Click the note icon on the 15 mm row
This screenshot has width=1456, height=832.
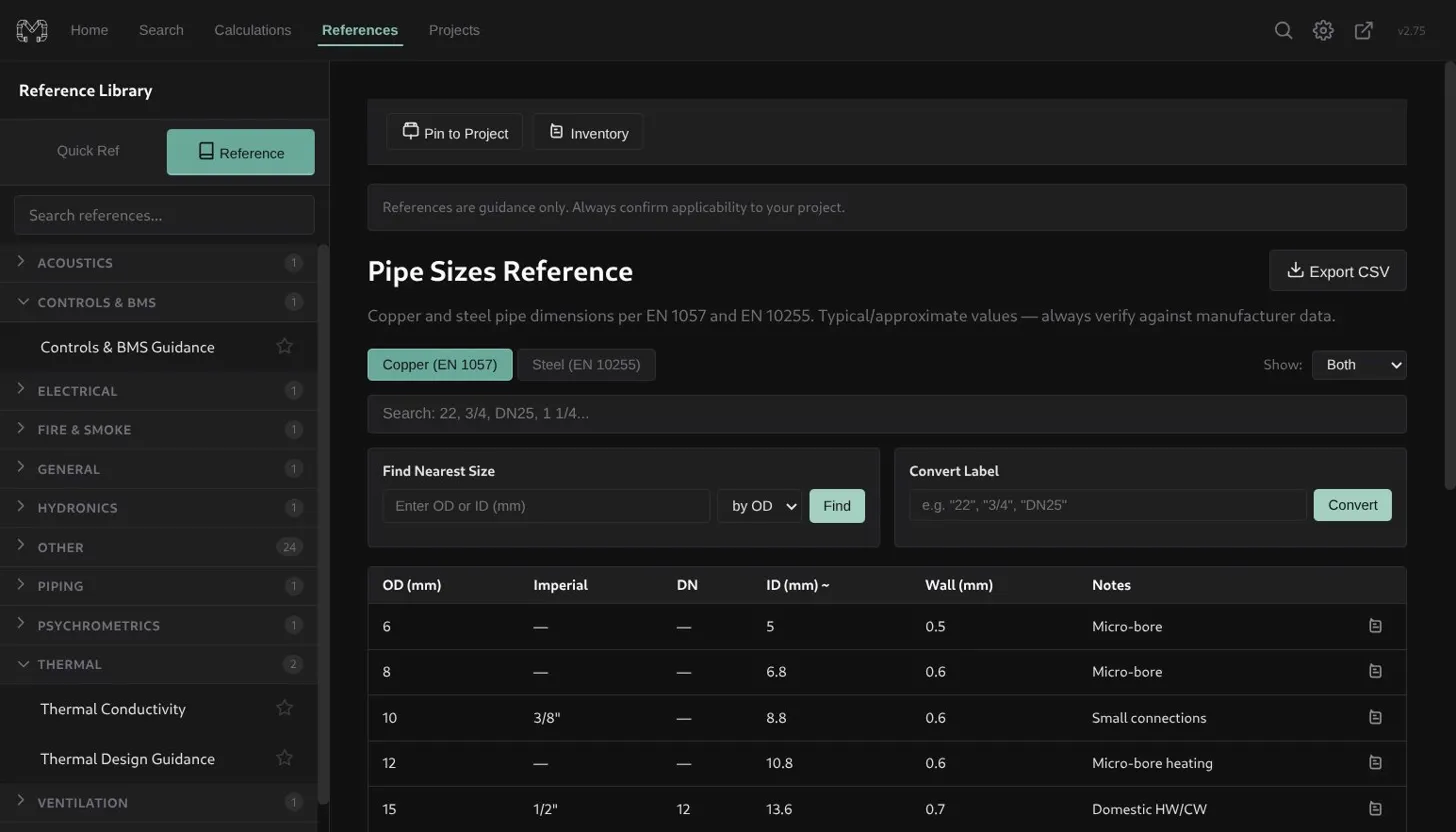(x=1375, y=807)
